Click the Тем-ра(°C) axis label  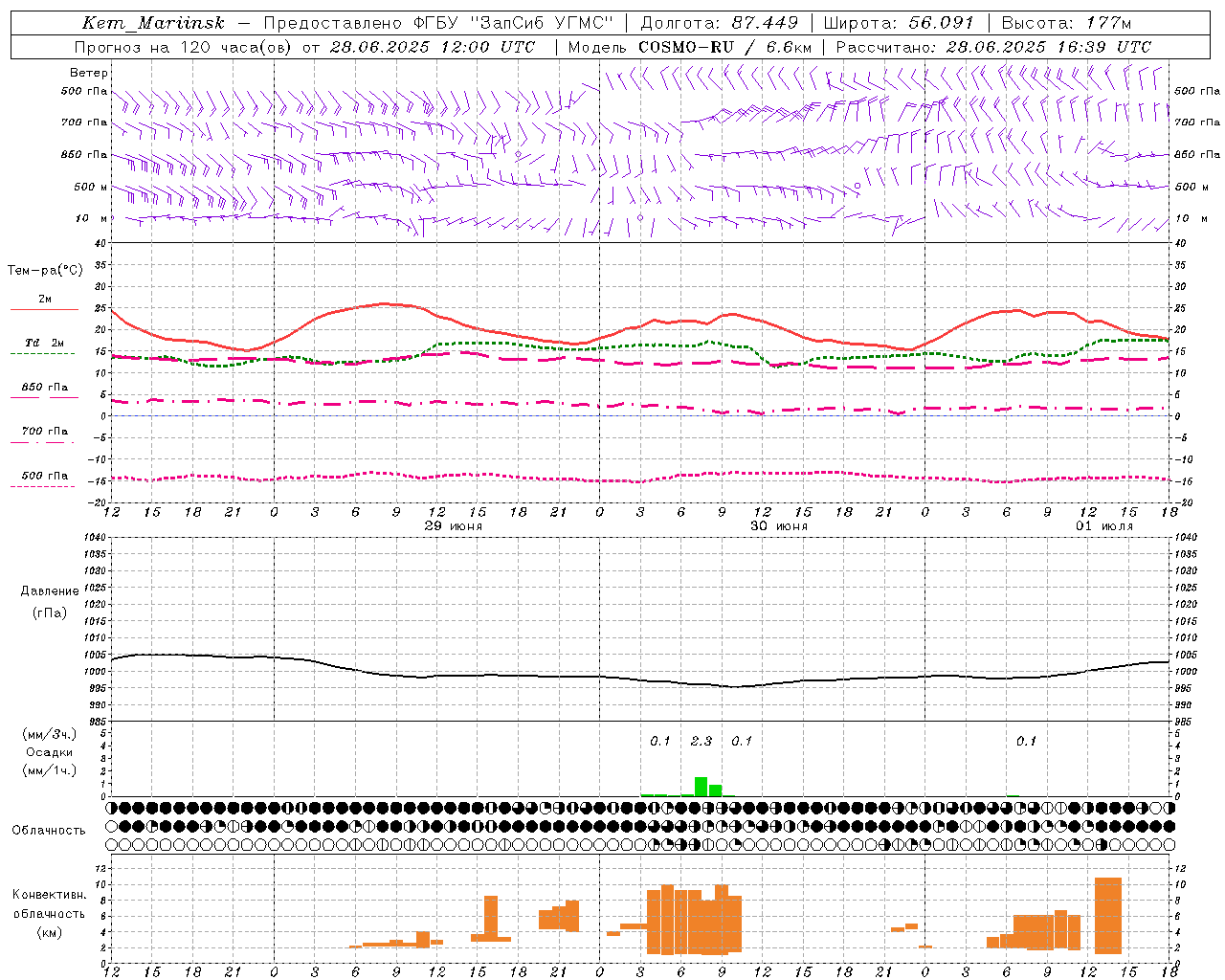click(45, 271)
